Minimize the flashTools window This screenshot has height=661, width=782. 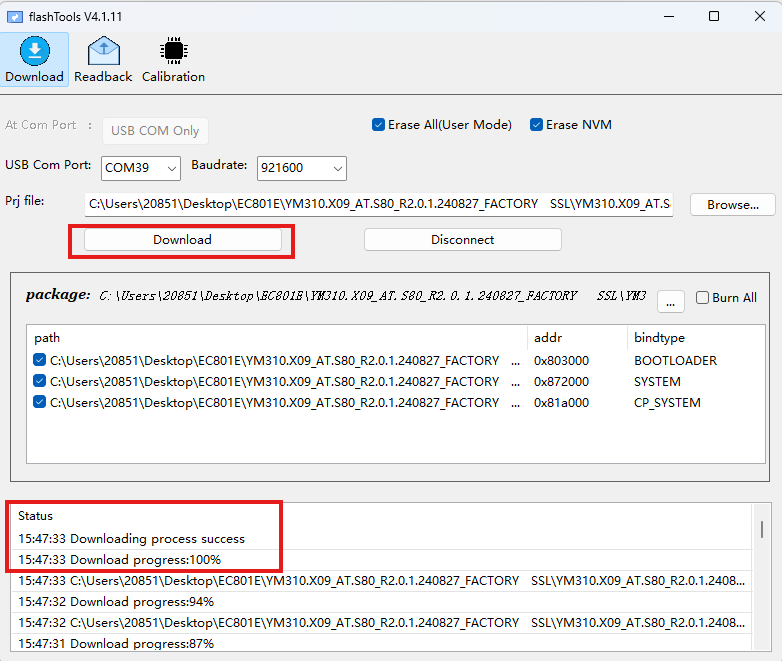point(668,16)
